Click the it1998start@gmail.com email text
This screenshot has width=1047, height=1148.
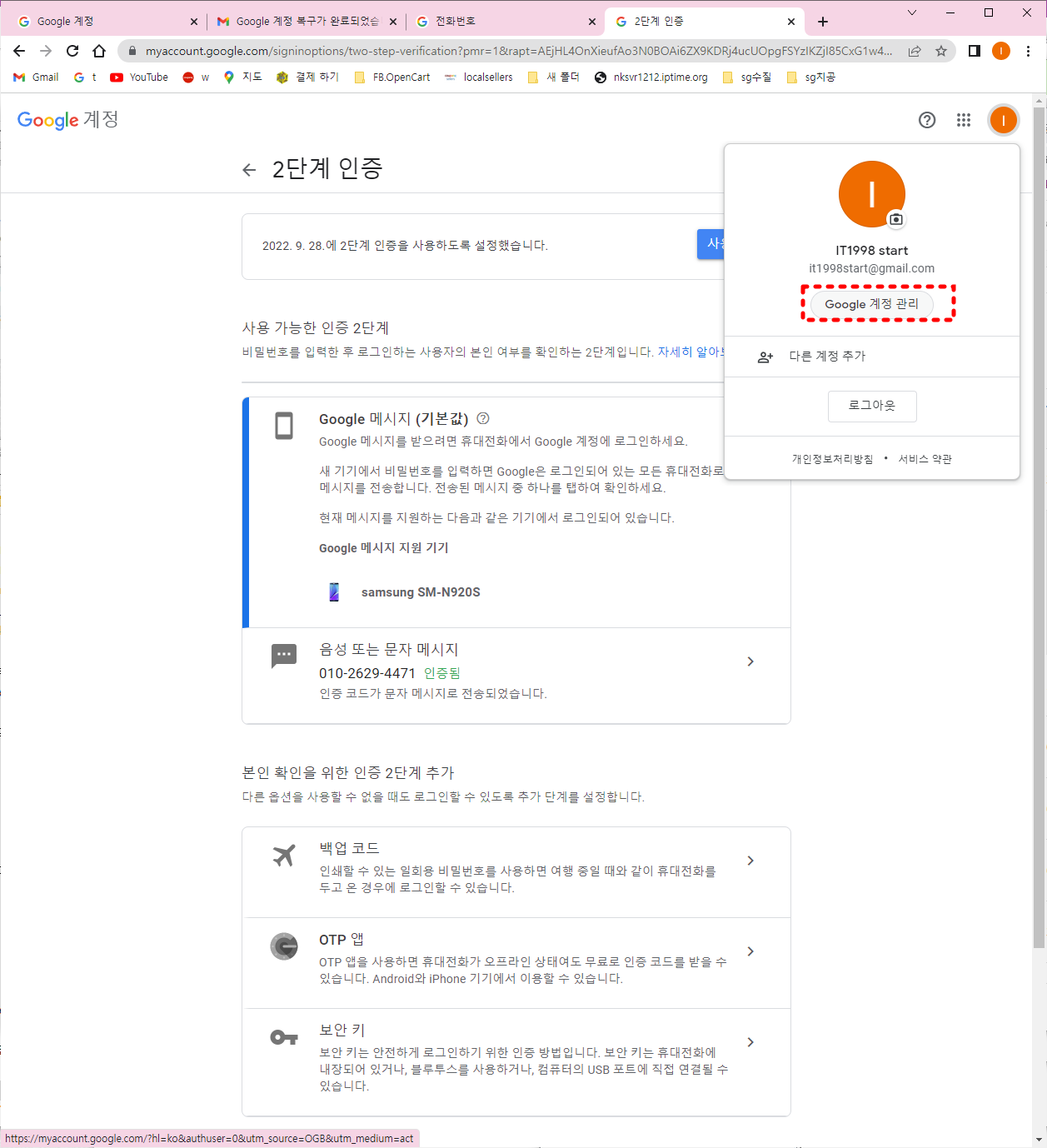872,268
